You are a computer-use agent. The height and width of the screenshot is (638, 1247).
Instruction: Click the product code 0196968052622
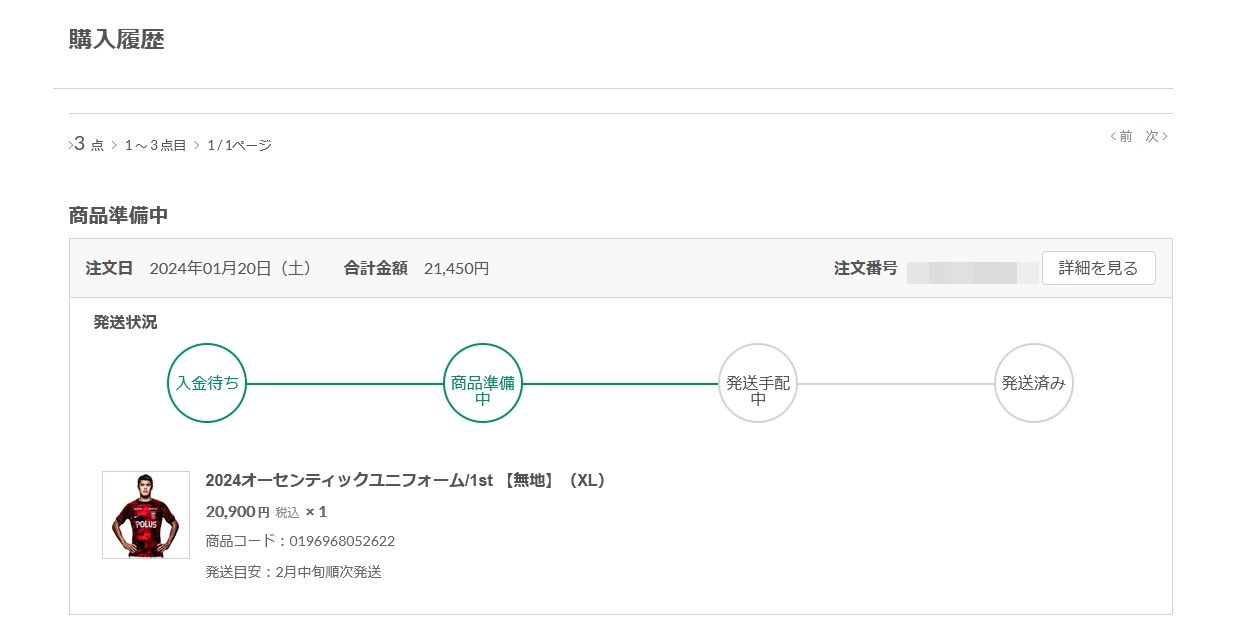(x=342, y=541)
